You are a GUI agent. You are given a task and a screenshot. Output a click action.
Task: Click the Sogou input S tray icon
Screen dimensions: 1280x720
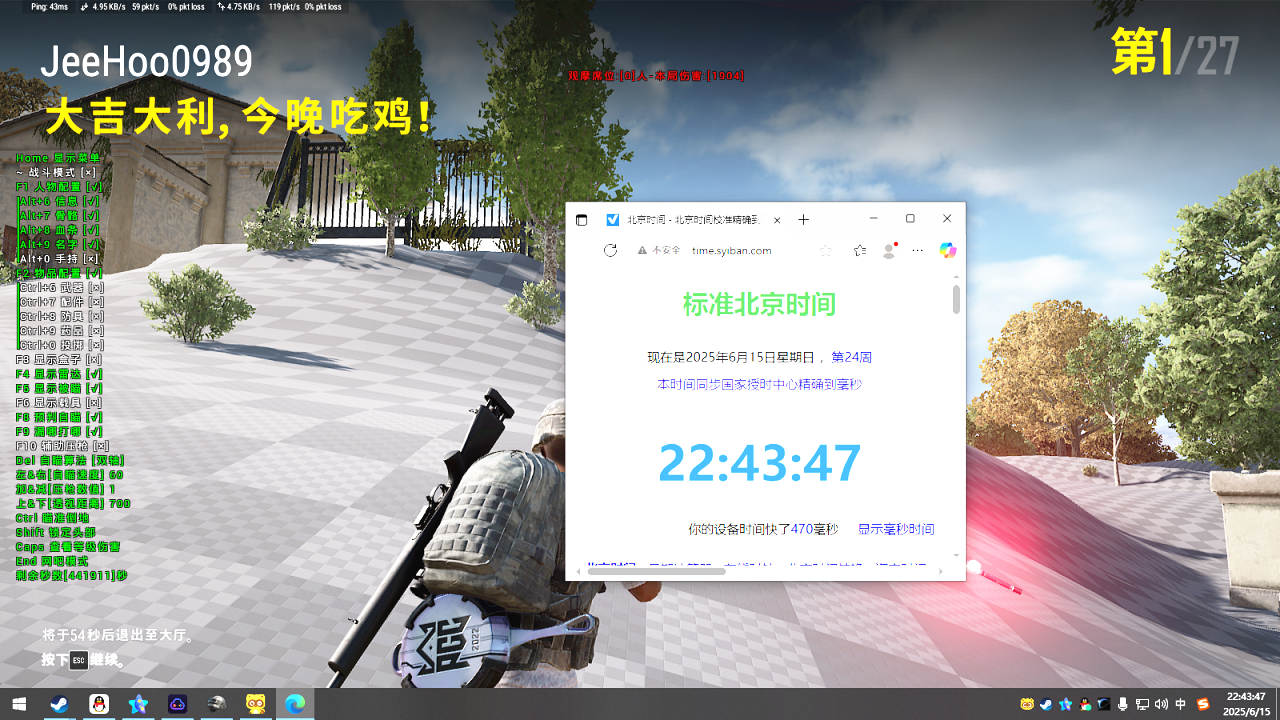(x=1204, y=704)
